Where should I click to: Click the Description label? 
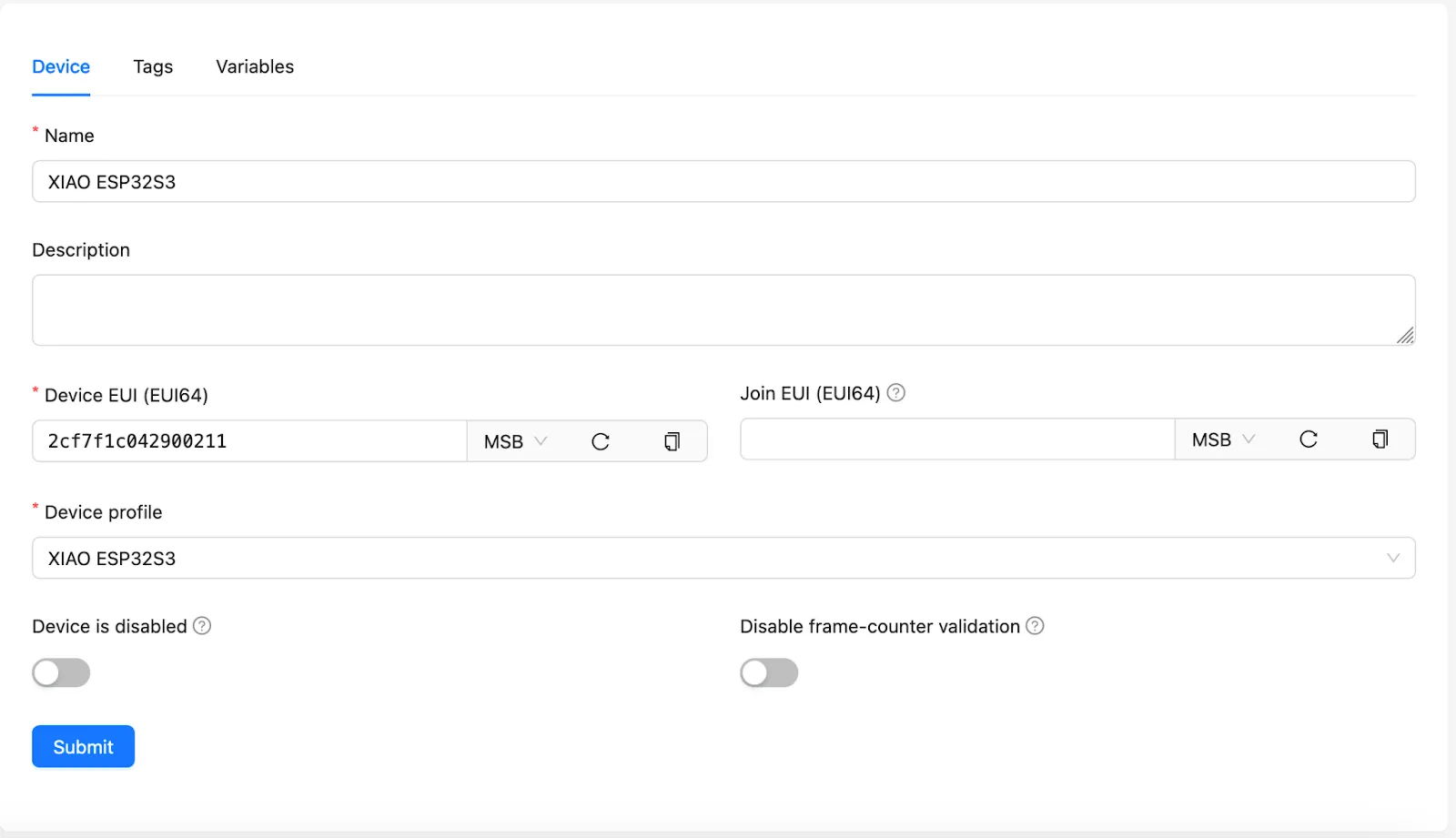81,250
